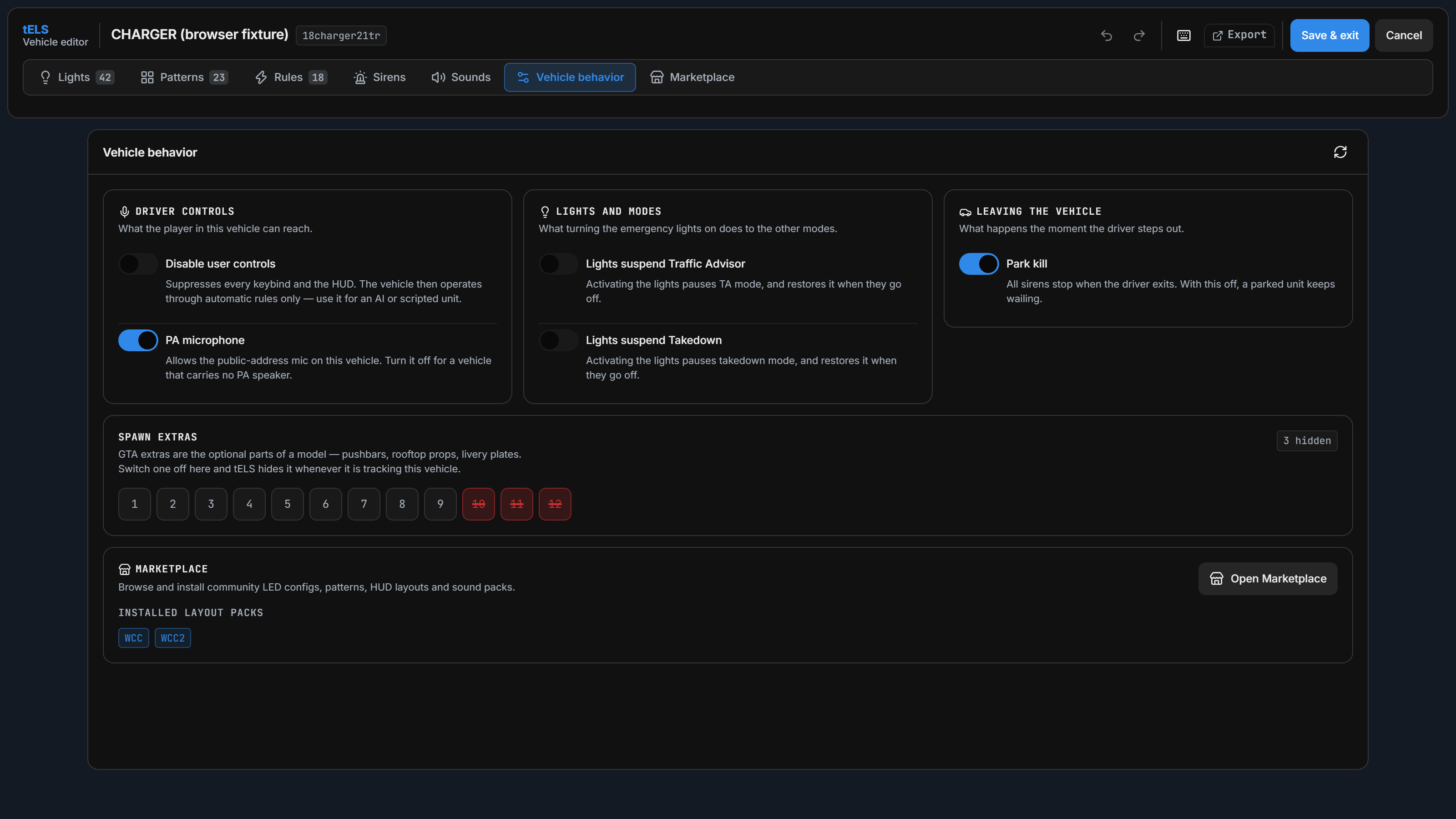This screenshot has width=1456, height=819.
Task: Hide spawn extra 1
Action: click(135, 504)
